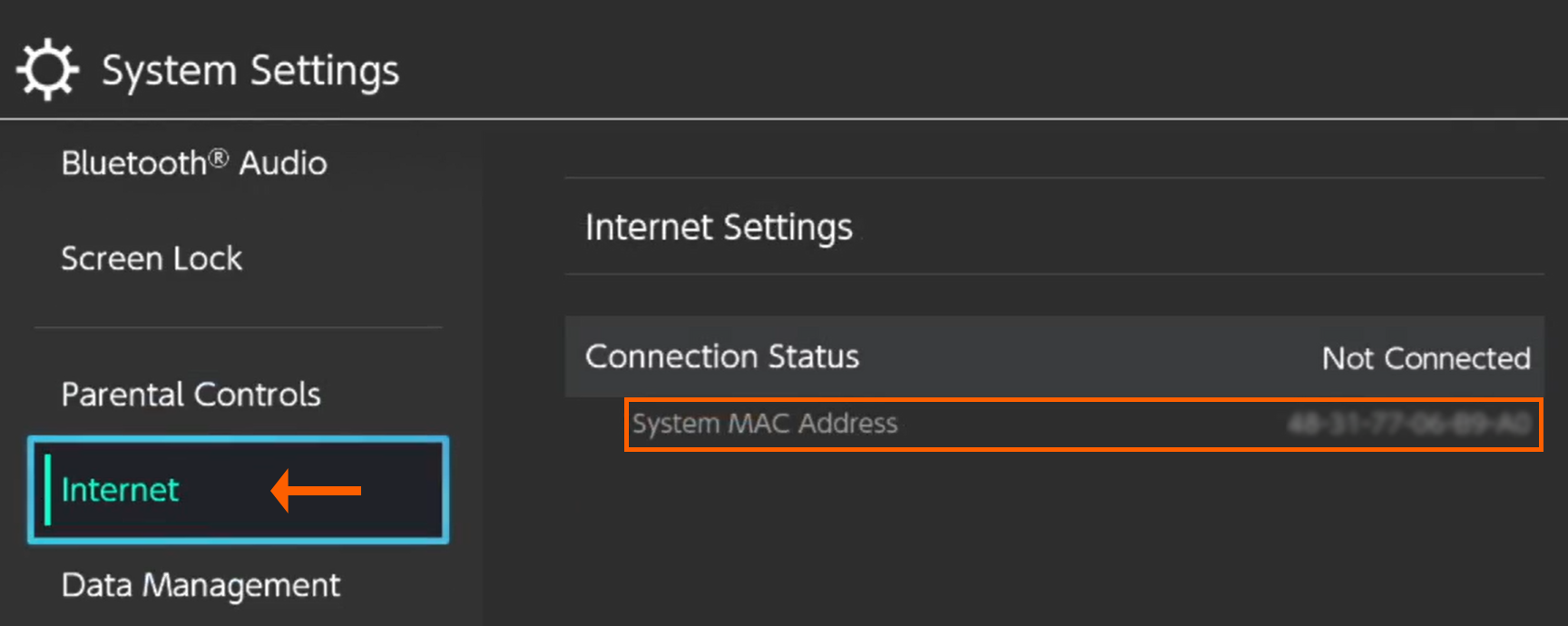Click the System Settings title text
Screen dimensions: 1568x626
point(250,69)
